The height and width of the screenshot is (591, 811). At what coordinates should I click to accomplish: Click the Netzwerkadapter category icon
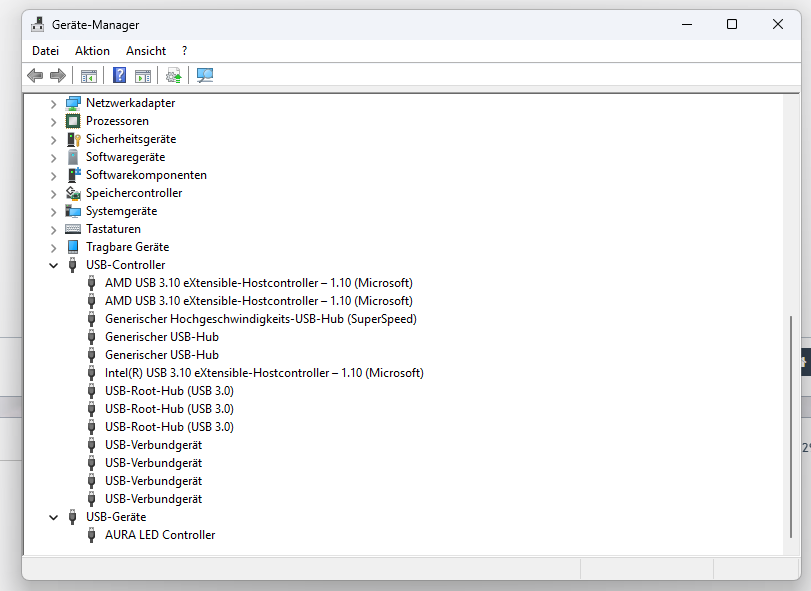(73, 103)
